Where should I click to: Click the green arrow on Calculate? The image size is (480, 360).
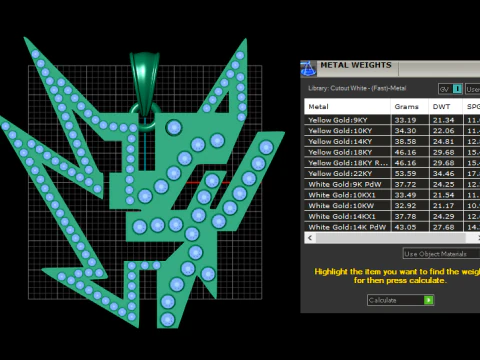(x=428, y=300)
